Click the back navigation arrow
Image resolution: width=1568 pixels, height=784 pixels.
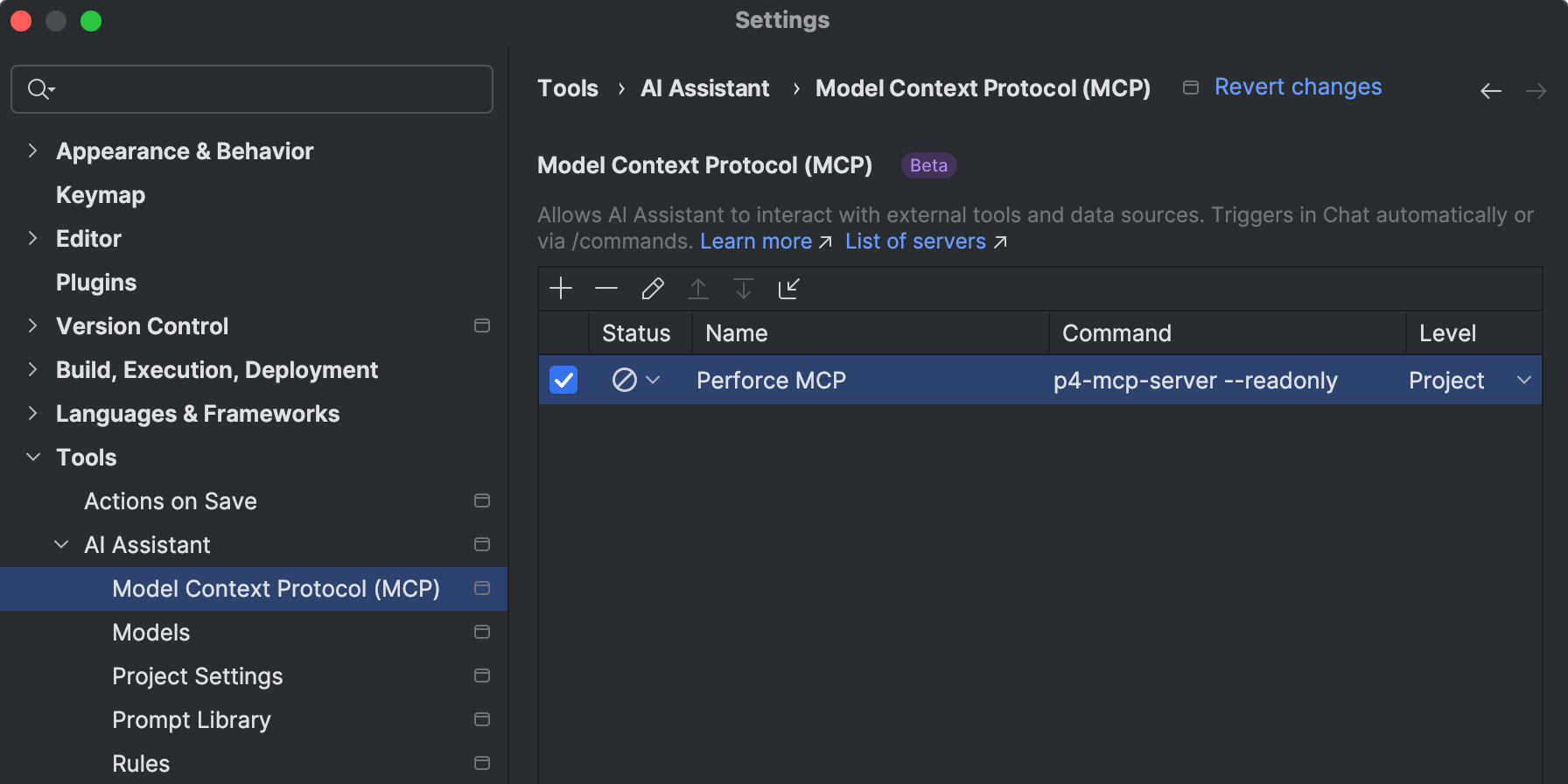(1491, 91)
